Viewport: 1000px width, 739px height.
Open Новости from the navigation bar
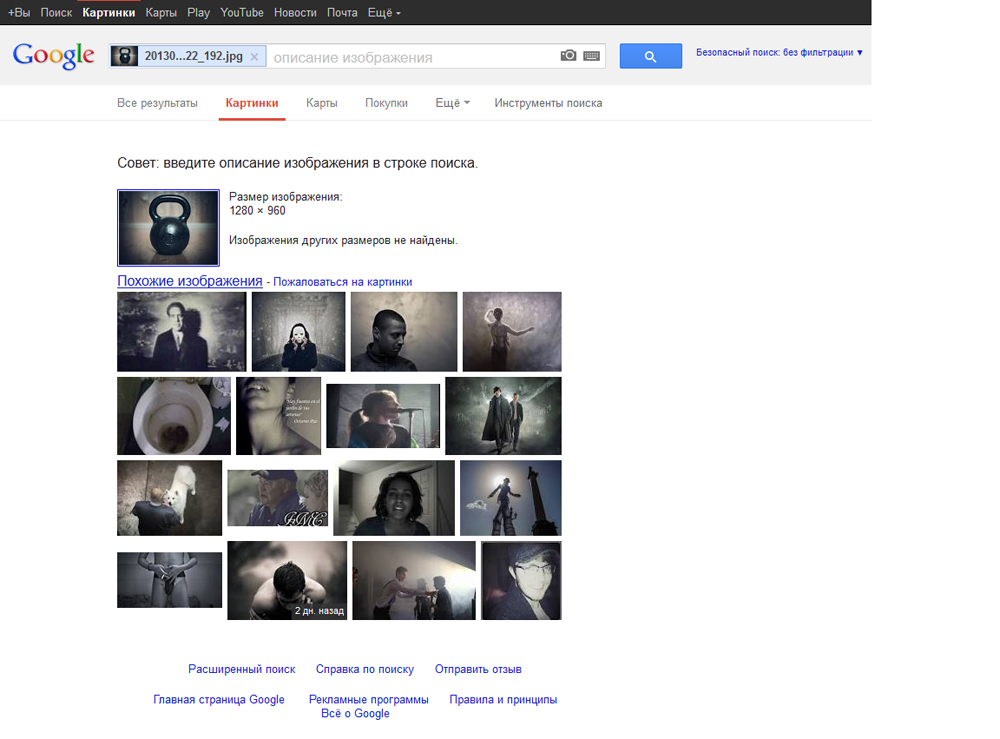(294, 12)
